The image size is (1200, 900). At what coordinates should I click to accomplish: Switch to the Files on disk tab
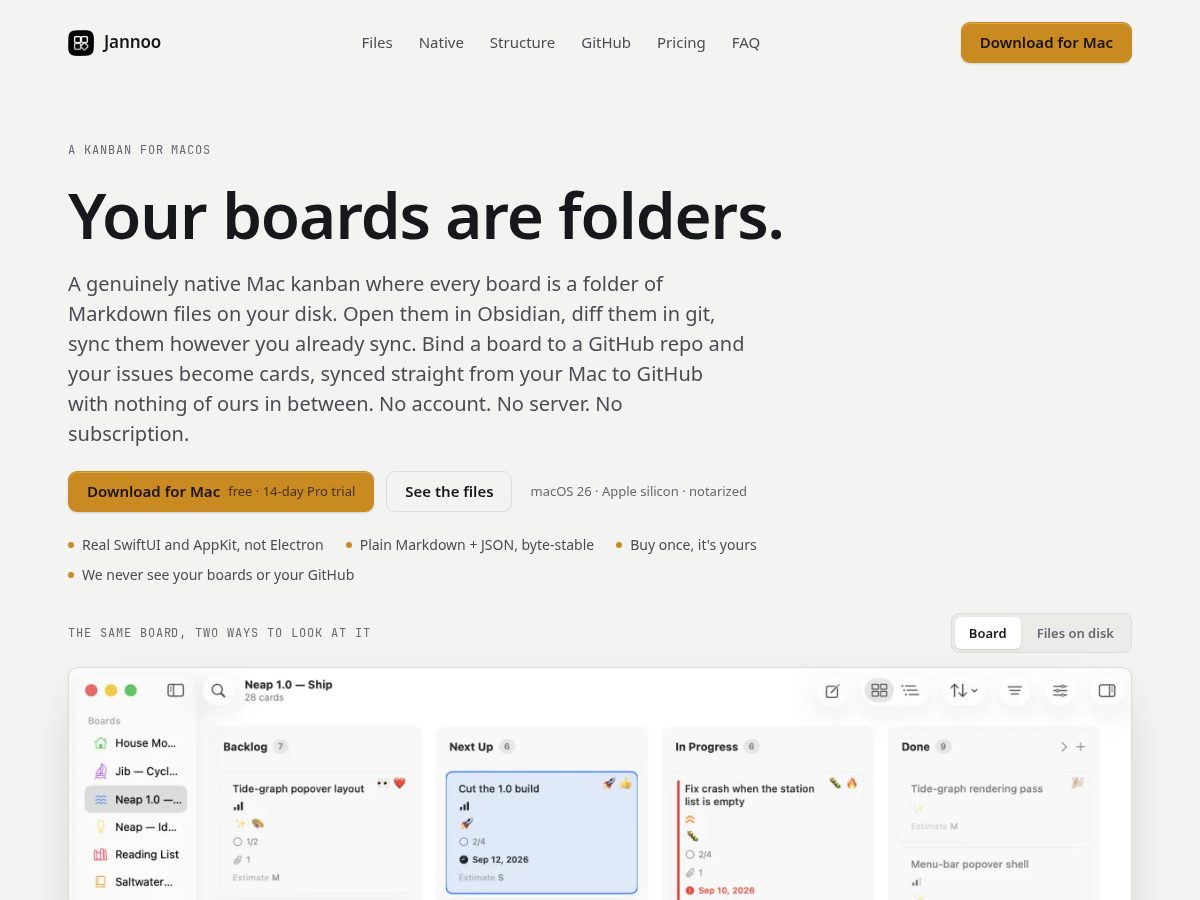point(1075,633)
